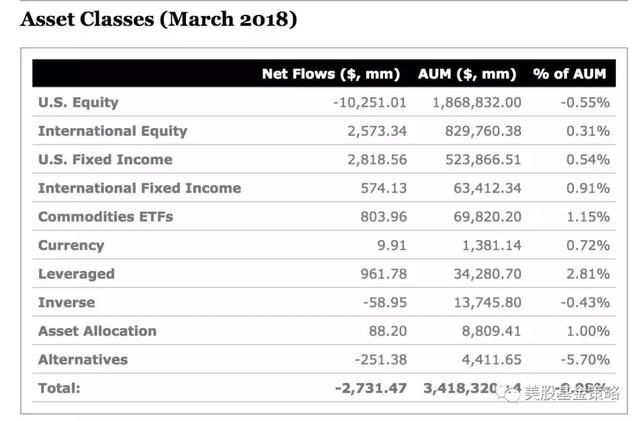Image resolution: width=640 pixels, height=421 pixels.
Task: Select the Net Flows column header
Action: click(x=330, y=74)
